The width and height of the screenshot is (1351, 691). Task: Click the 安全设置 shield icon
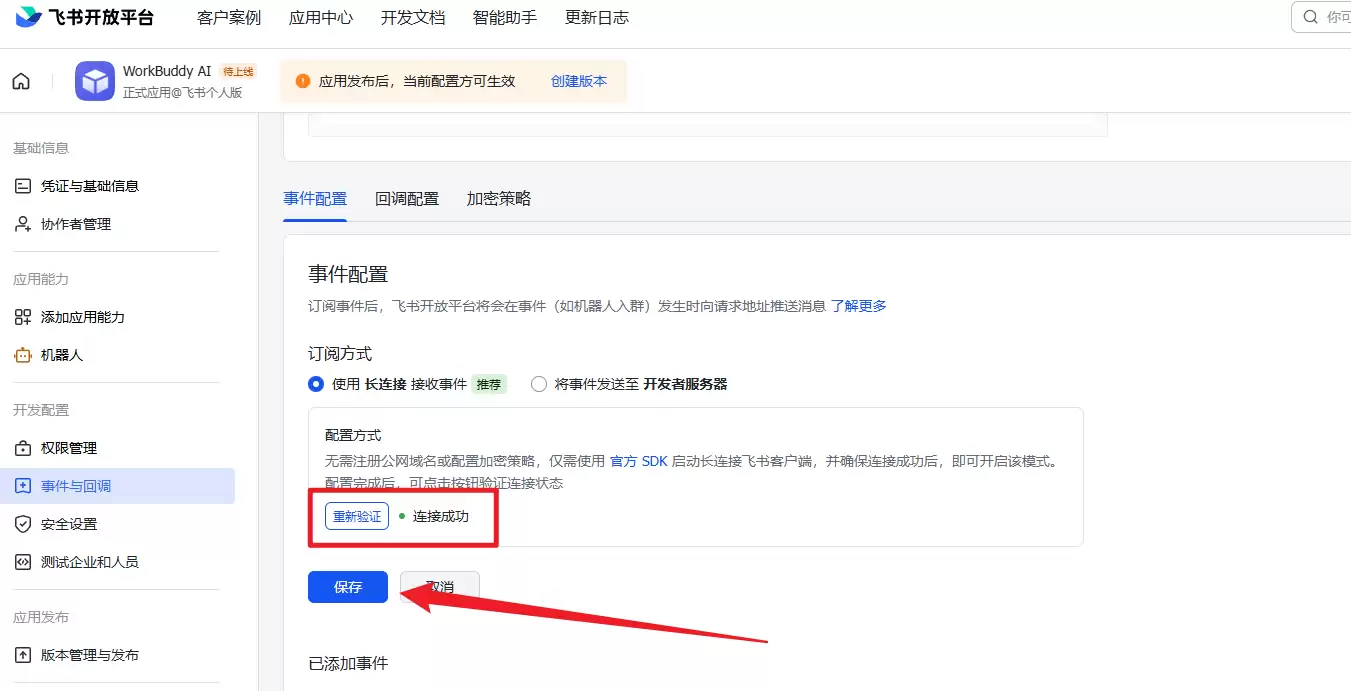(23, 524)
